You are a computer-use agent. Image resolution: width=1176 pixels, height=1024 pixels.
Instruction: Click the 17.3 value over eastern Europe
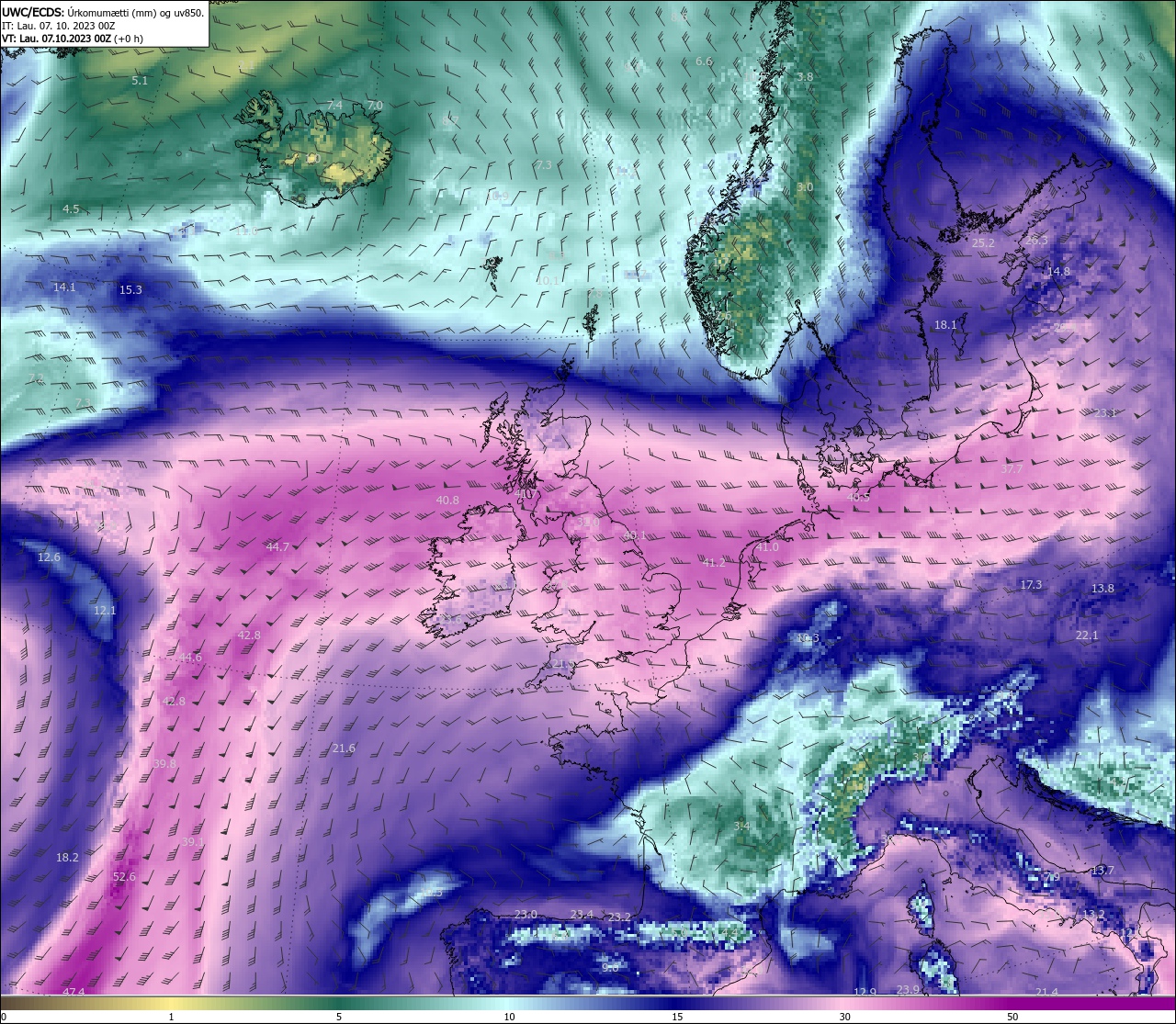(x=1031, y=585)
